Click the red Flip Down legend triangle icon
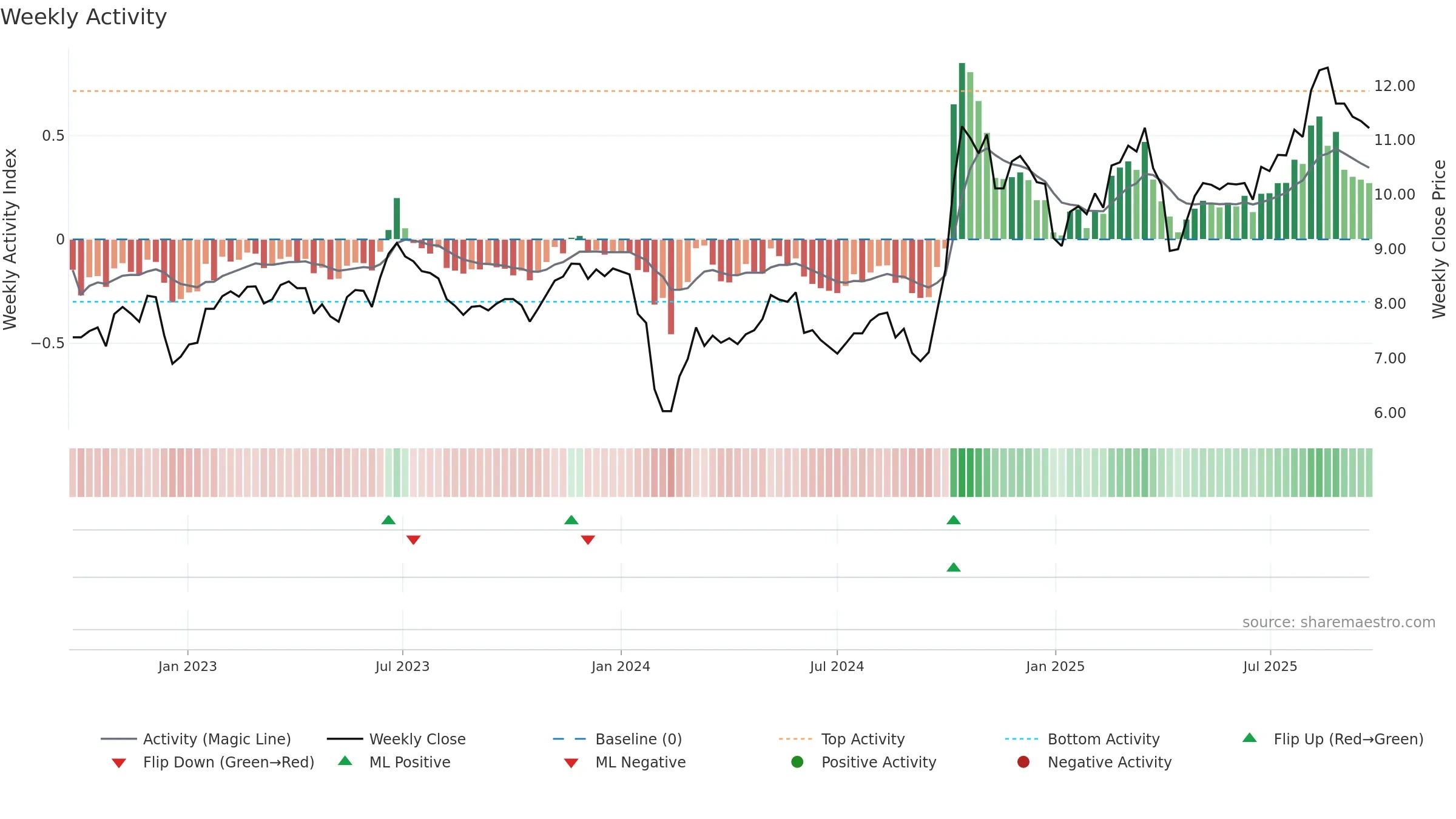Viewport: 1456px width, 819px height. pyautogui.click(x=119, y=763)
